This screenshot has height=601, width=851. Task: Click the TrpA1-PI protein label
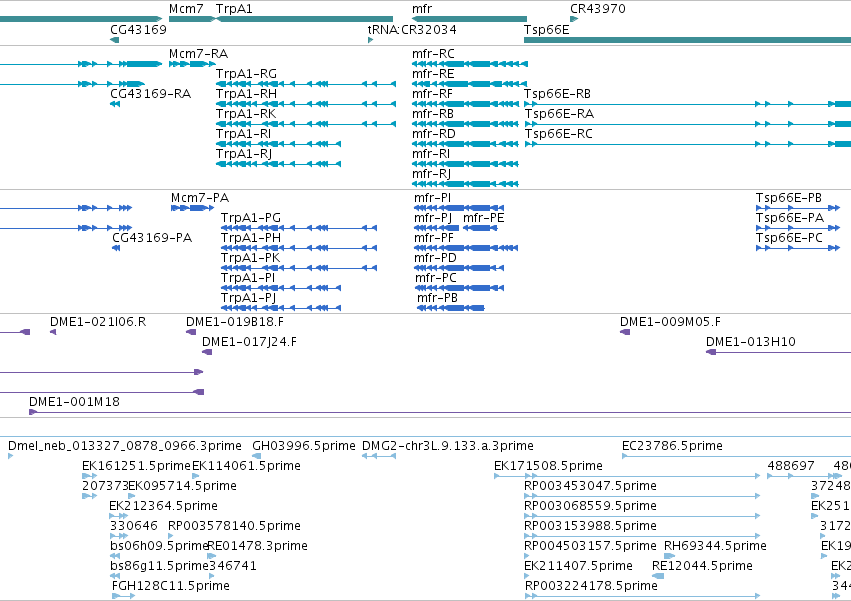tap(248, 278)
